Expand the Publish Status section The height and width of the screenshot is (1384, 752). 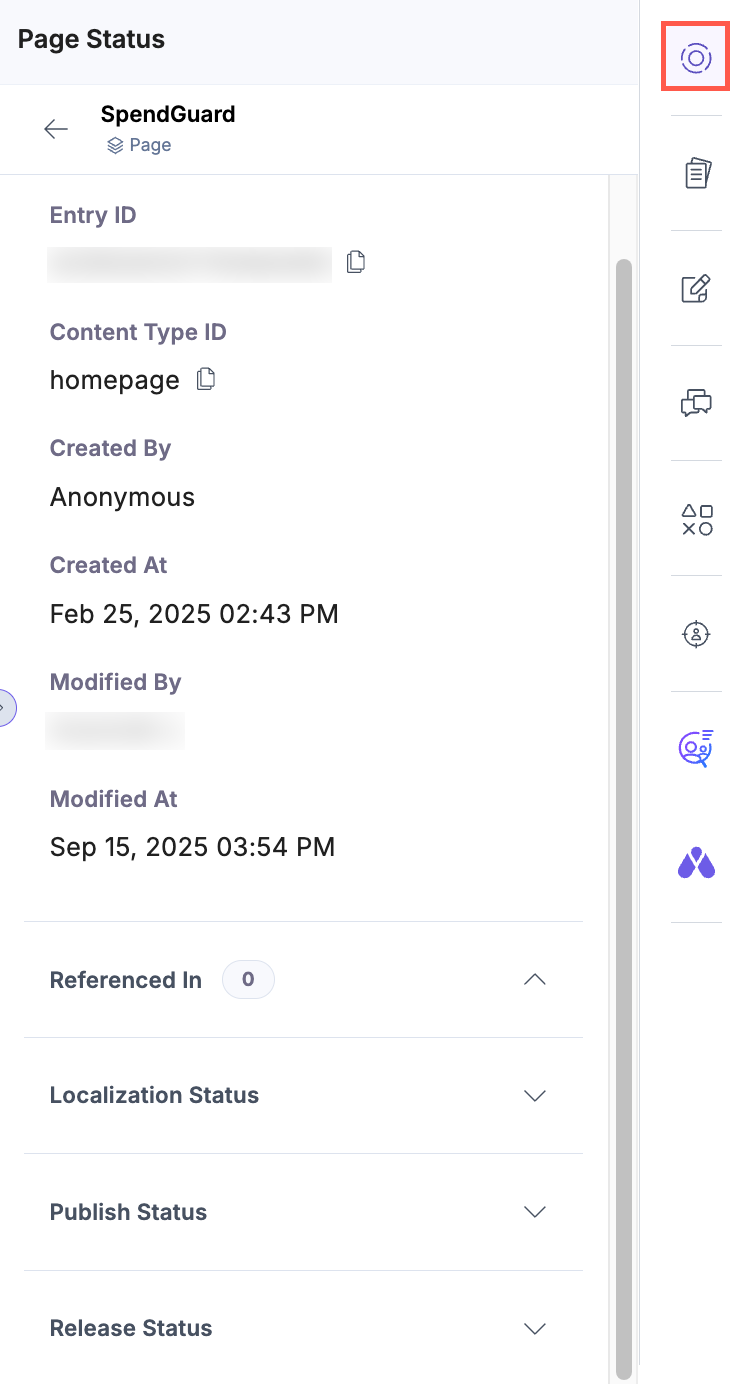[x=534, y=1212]
